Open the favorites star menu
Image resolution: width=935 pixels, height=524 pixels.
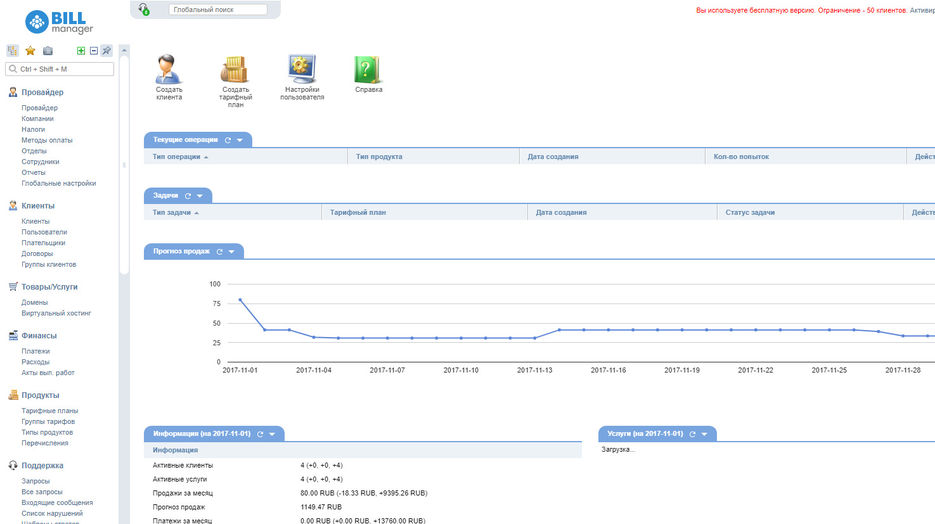click(30, 51)
